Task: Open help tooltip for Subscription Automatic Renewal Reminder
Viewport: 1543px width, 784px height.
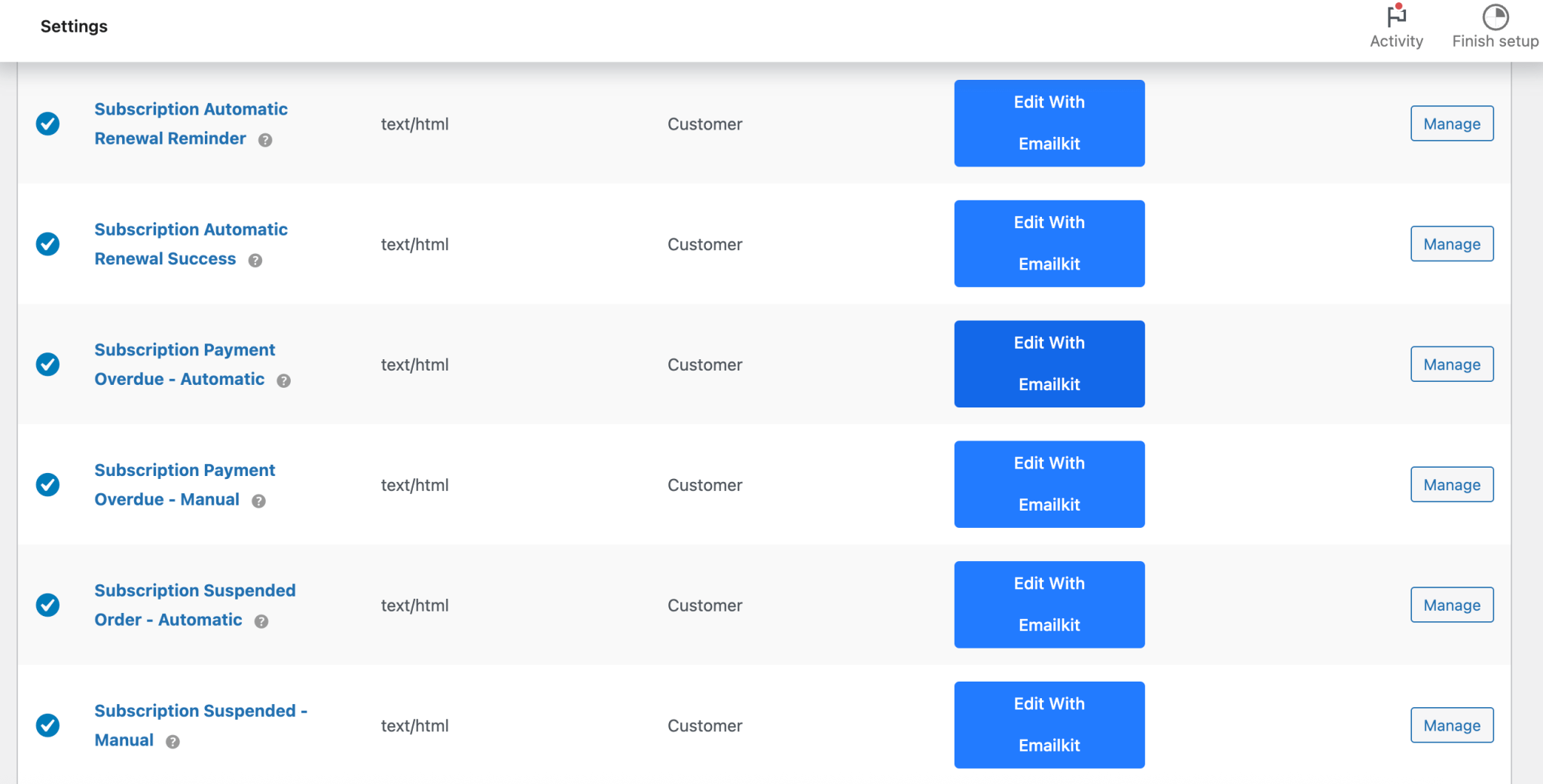Action: [265, 139]
